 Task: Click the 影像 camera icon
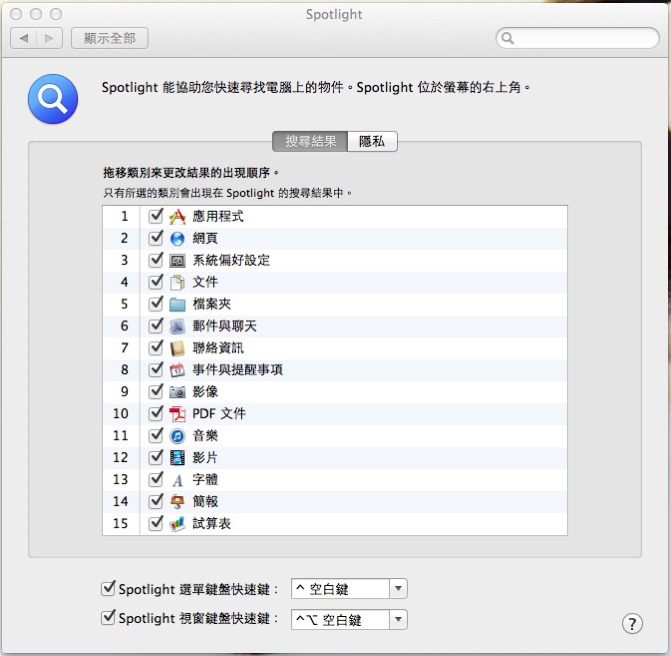point(177,392)
